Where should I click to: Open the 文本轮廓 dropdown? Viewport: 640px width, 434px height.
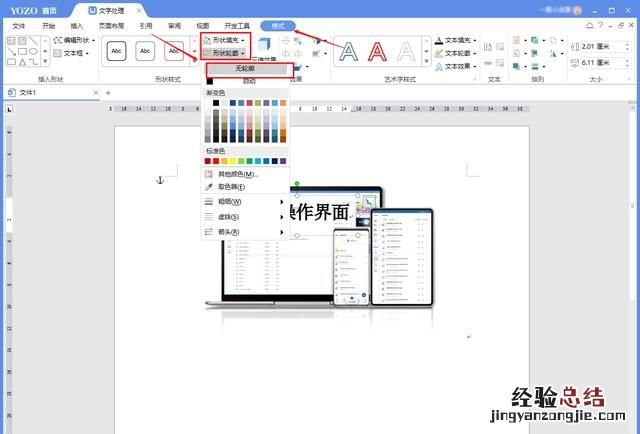click(456, 53)
